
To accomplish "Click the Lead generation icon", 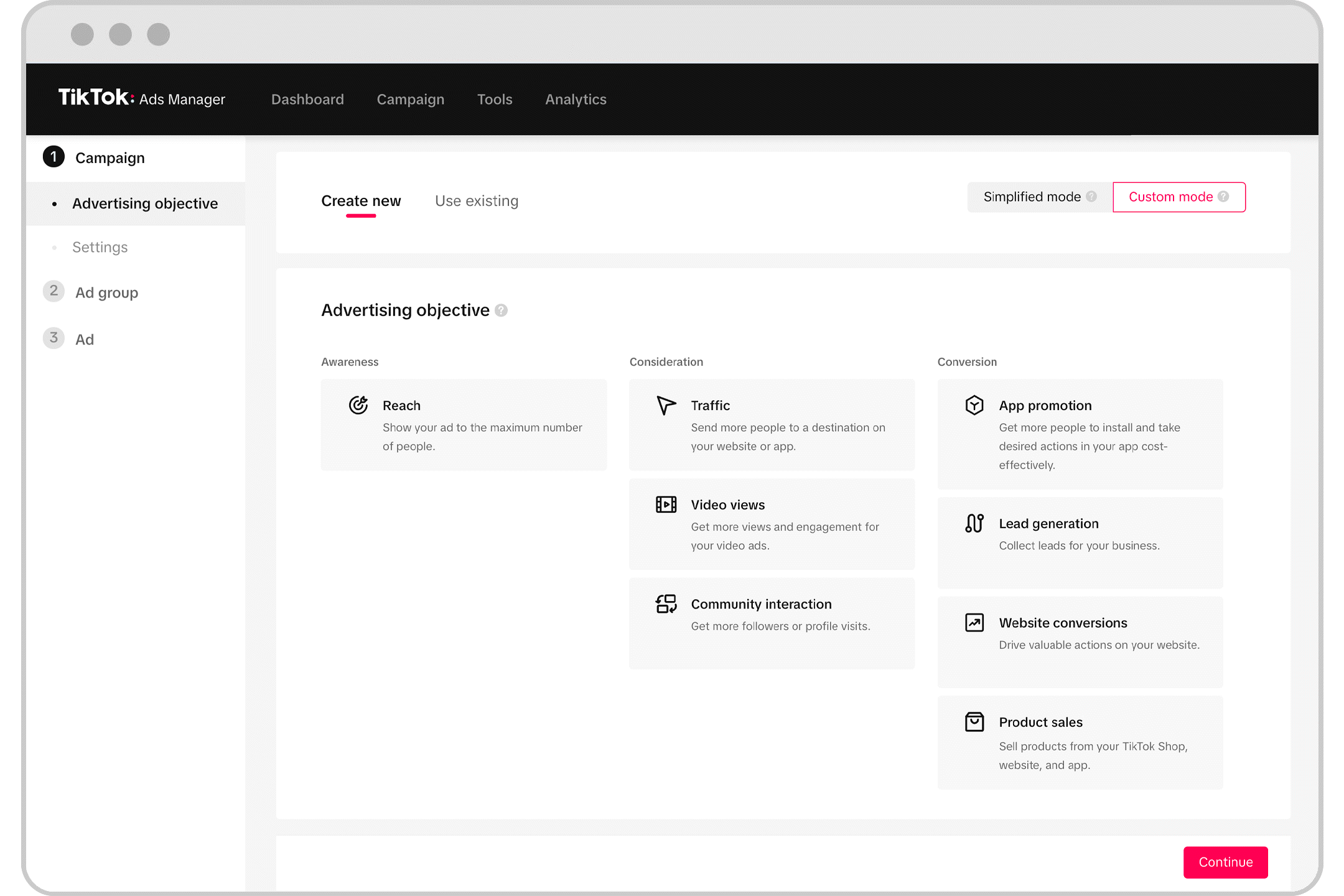I will coord(974,523).
